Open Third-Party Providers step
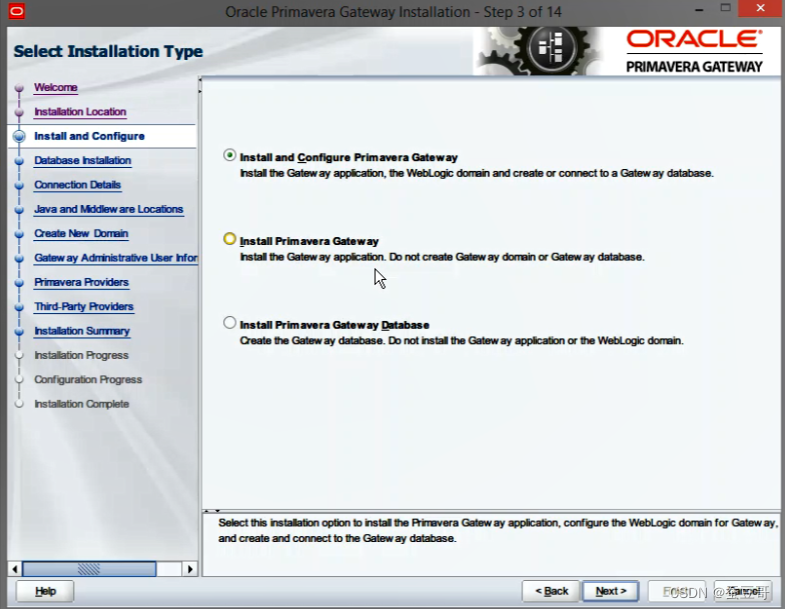The width and height of the screenshot is (785, 609). point(84,307)
